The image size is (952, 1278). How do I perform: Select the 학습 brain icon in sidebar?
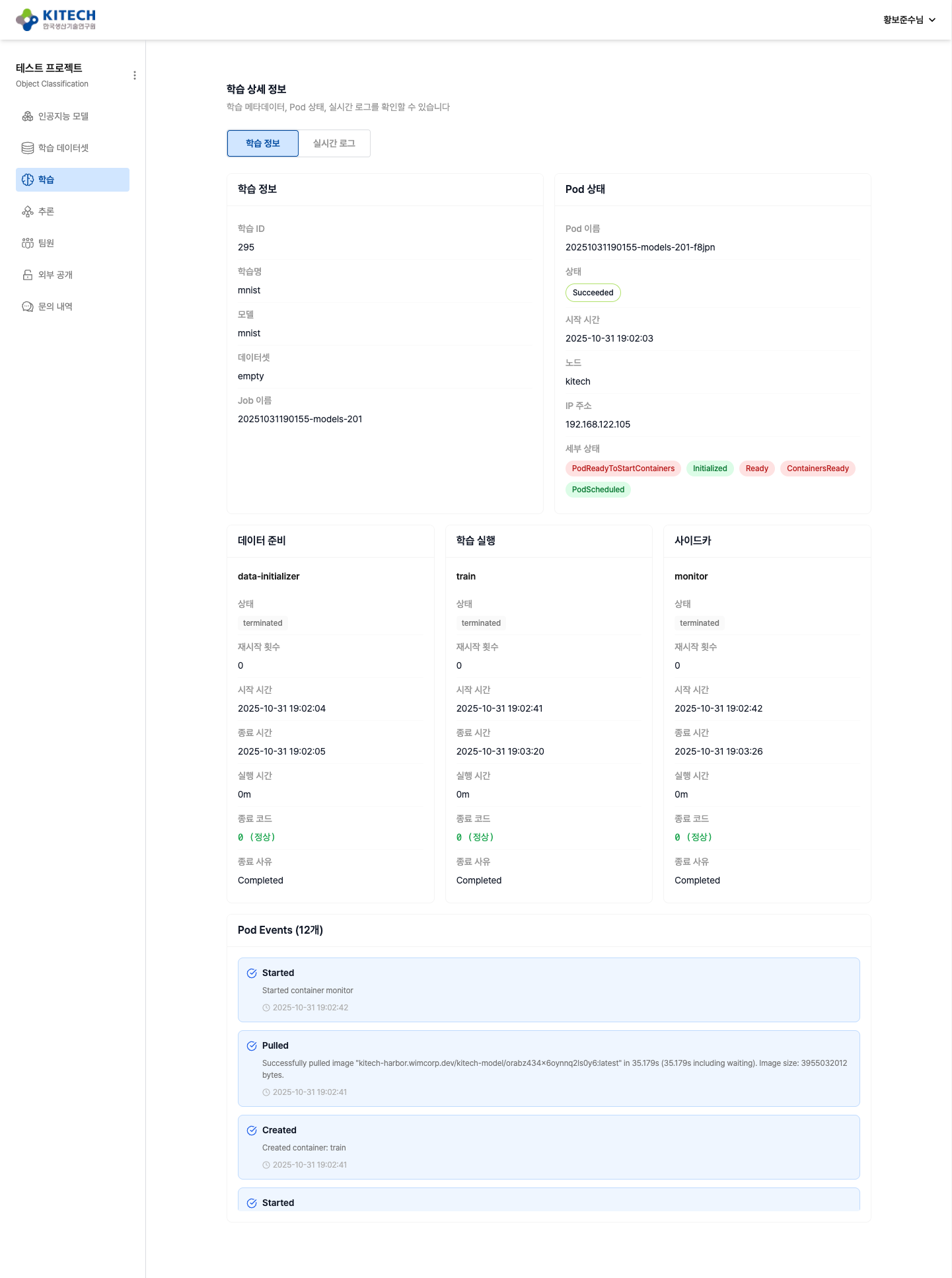(x=28, y=180)
